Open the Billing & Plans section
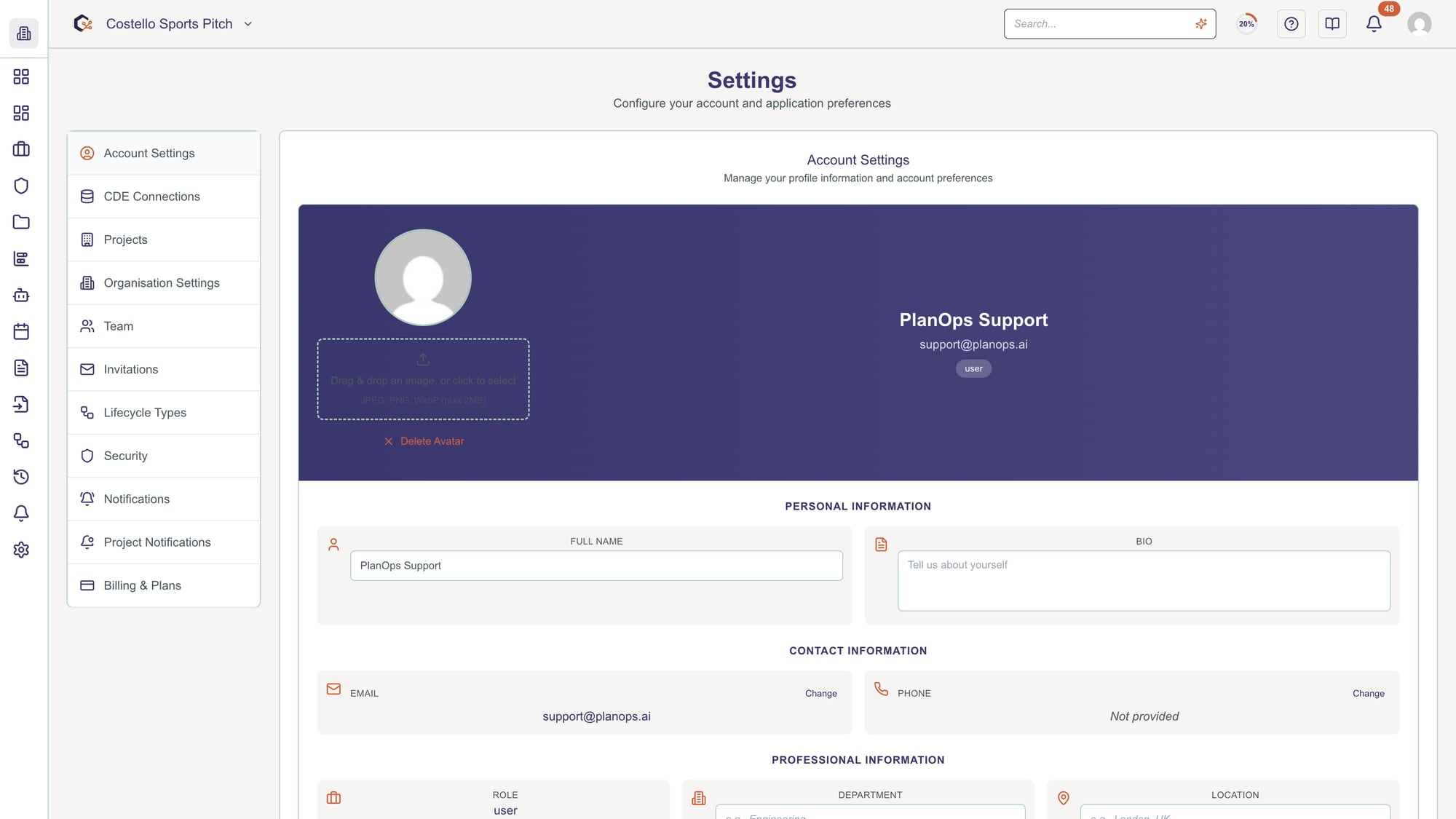The image size is (1456, 819). click(142, 585)
